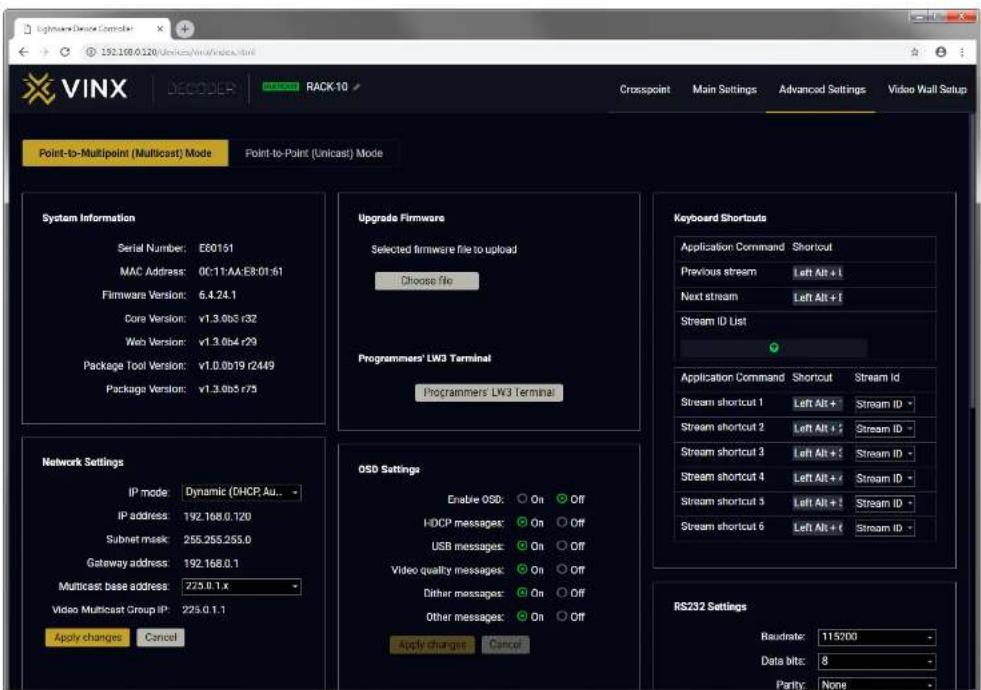The image size is (981, 690).
Task: Click firmware version value 6.4.24.1
Action: [217, 295]
